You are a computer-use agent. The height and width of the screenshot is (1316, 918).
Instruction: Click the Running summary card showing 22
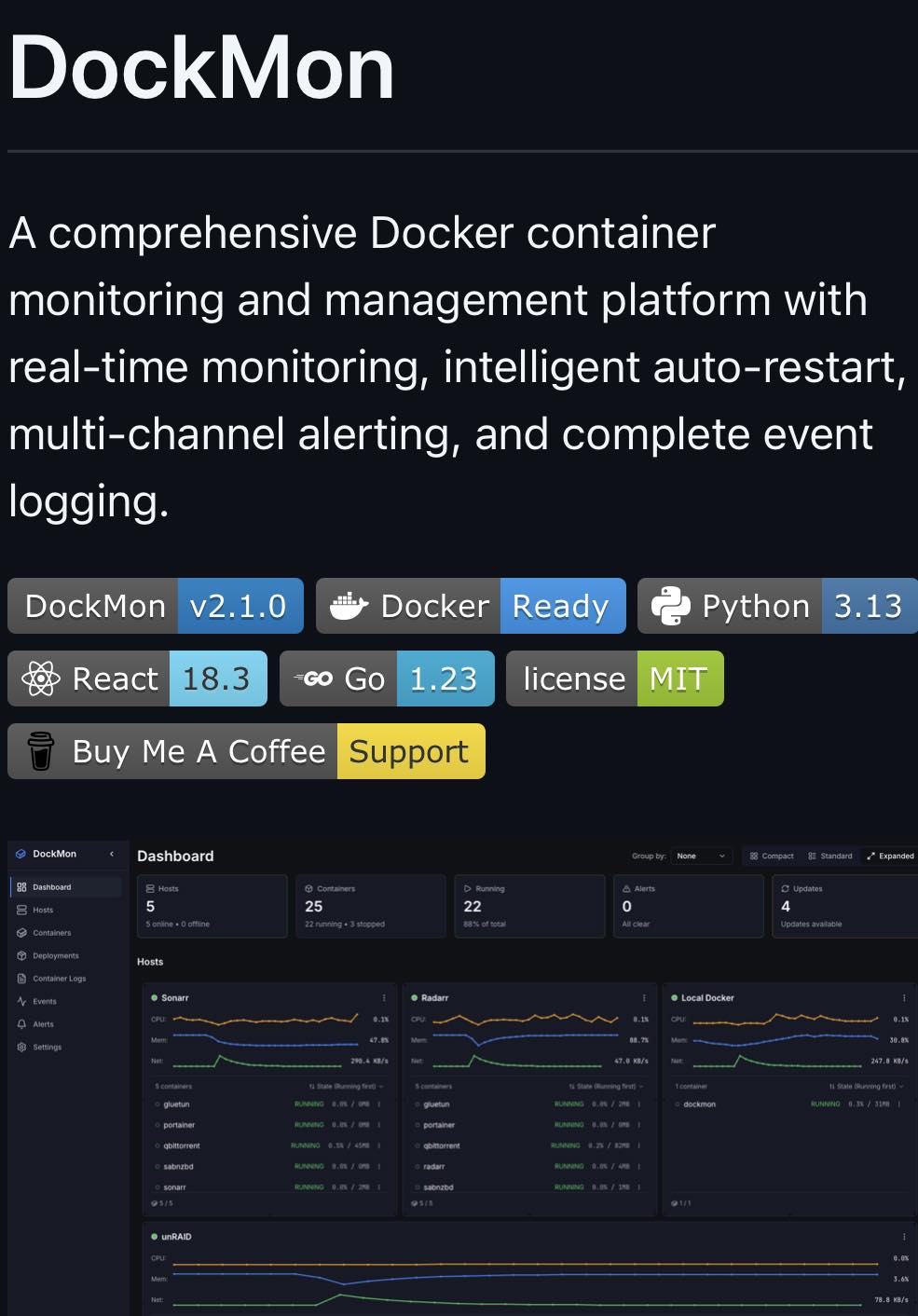(x=529, y=906)
